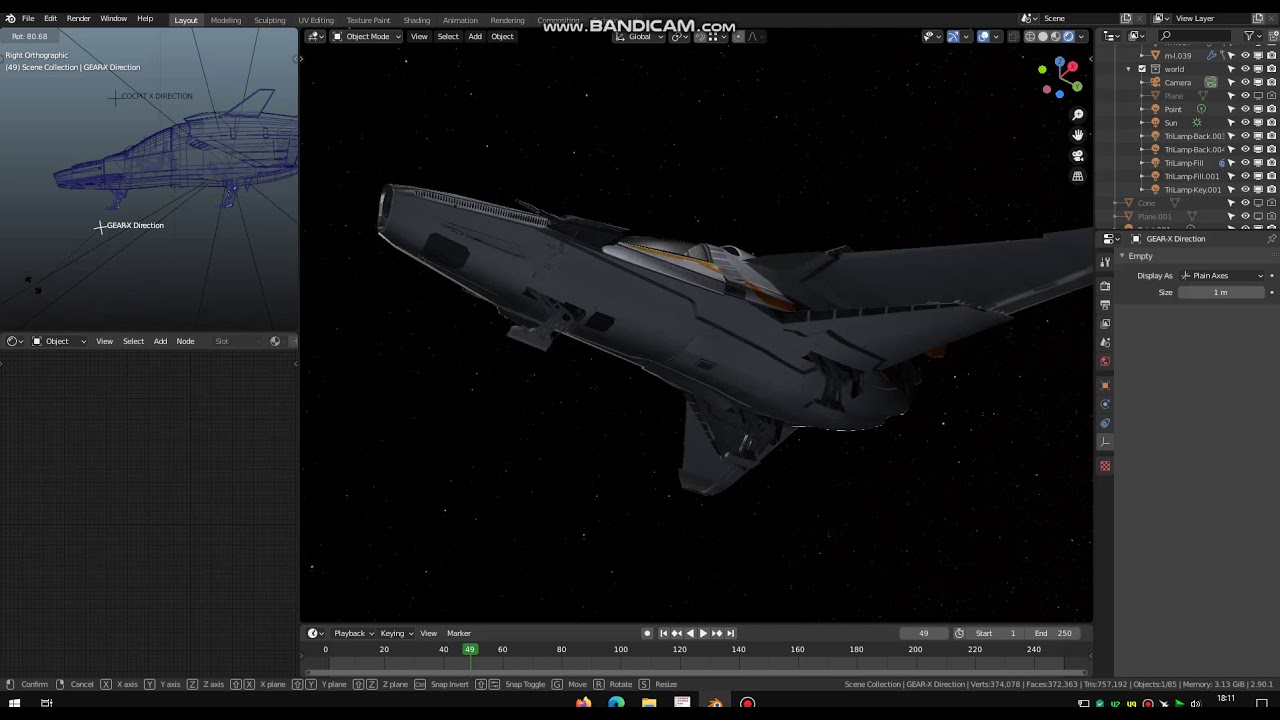Screen dimensions: 1280x720
Task: Open the File menu
Action: [x=28, y=19]
